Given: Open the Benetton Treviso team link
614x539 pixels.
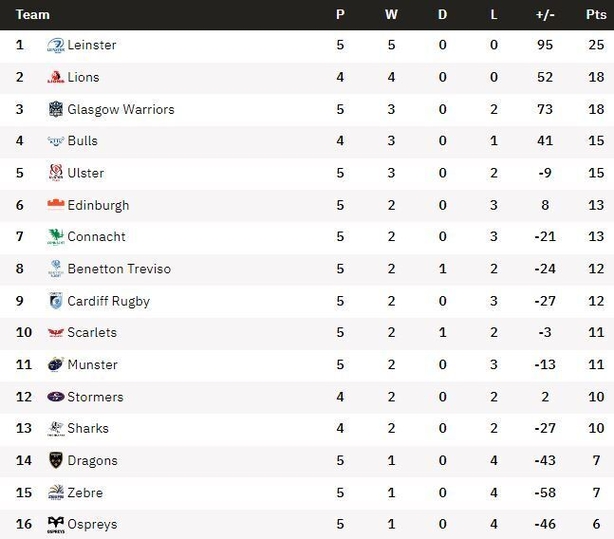Looking at the screenshot, I should click(x=119, y=269).
